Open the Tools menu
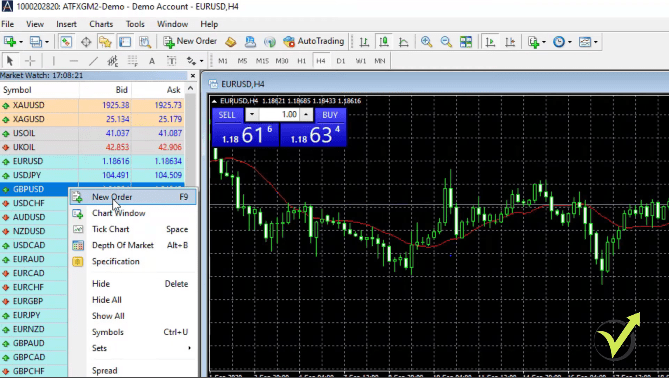Viewport: 669px width, 378px height. coord(135,24)
